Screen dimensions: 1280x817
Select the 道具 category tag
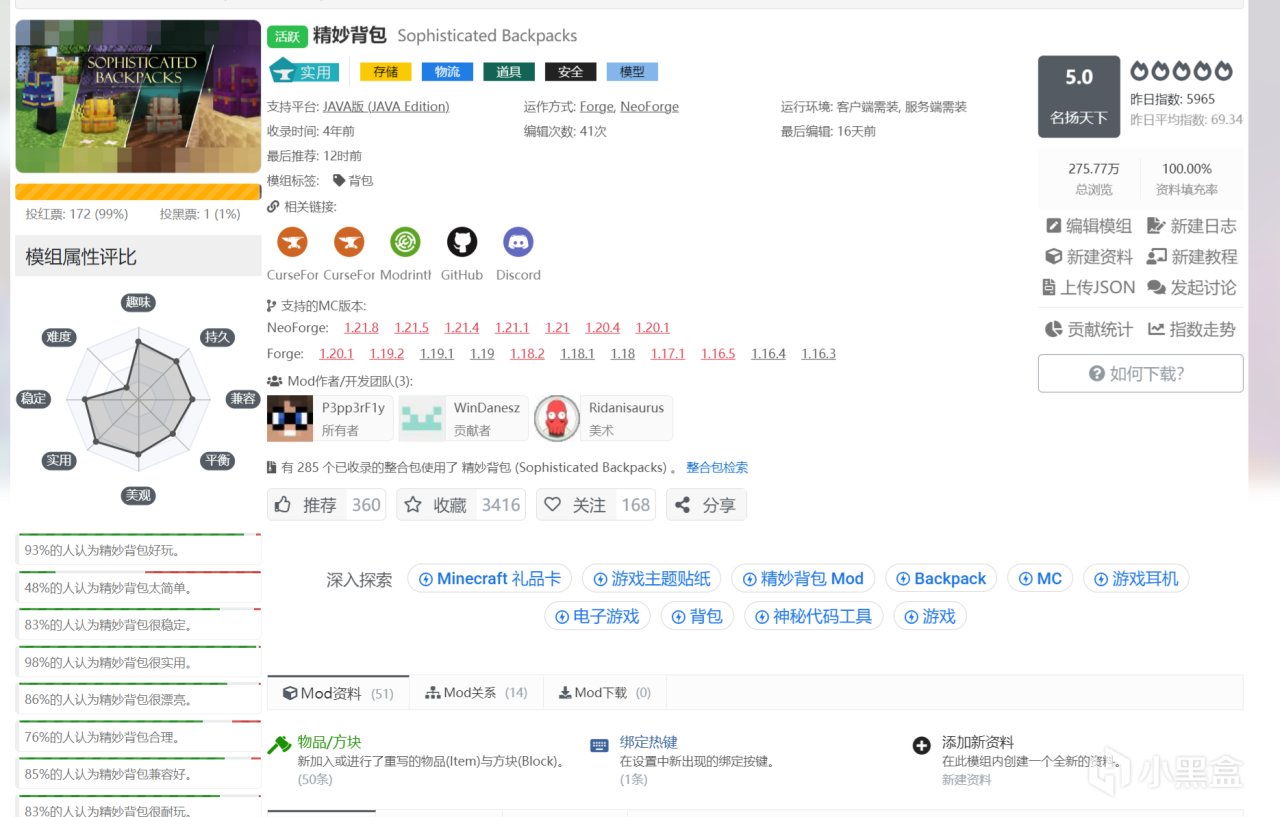click(509, 72)
